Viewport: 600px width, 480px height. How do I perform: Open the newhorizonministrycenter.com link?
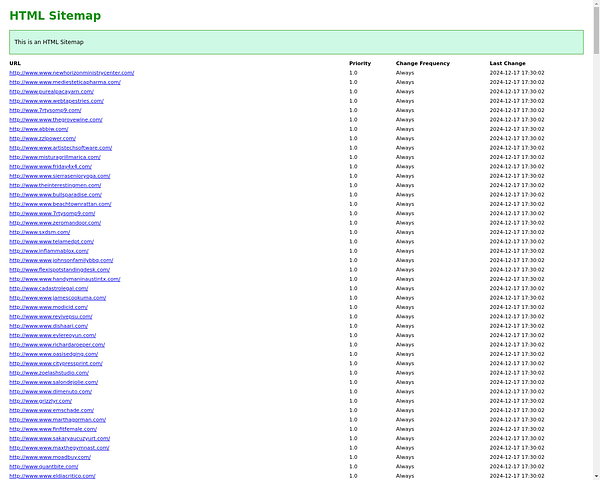(71, 73)
